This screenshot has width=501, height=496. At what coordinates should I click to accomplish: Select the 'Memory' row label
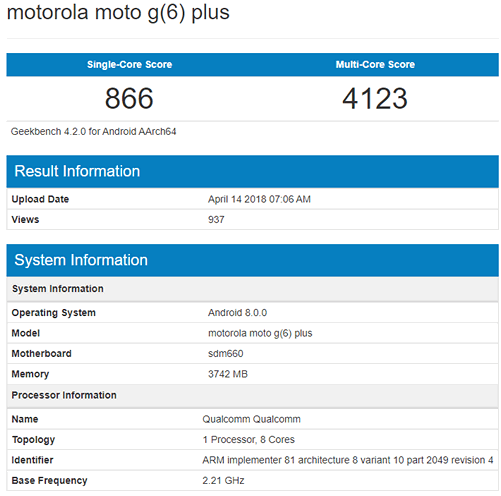pos(30,374)
